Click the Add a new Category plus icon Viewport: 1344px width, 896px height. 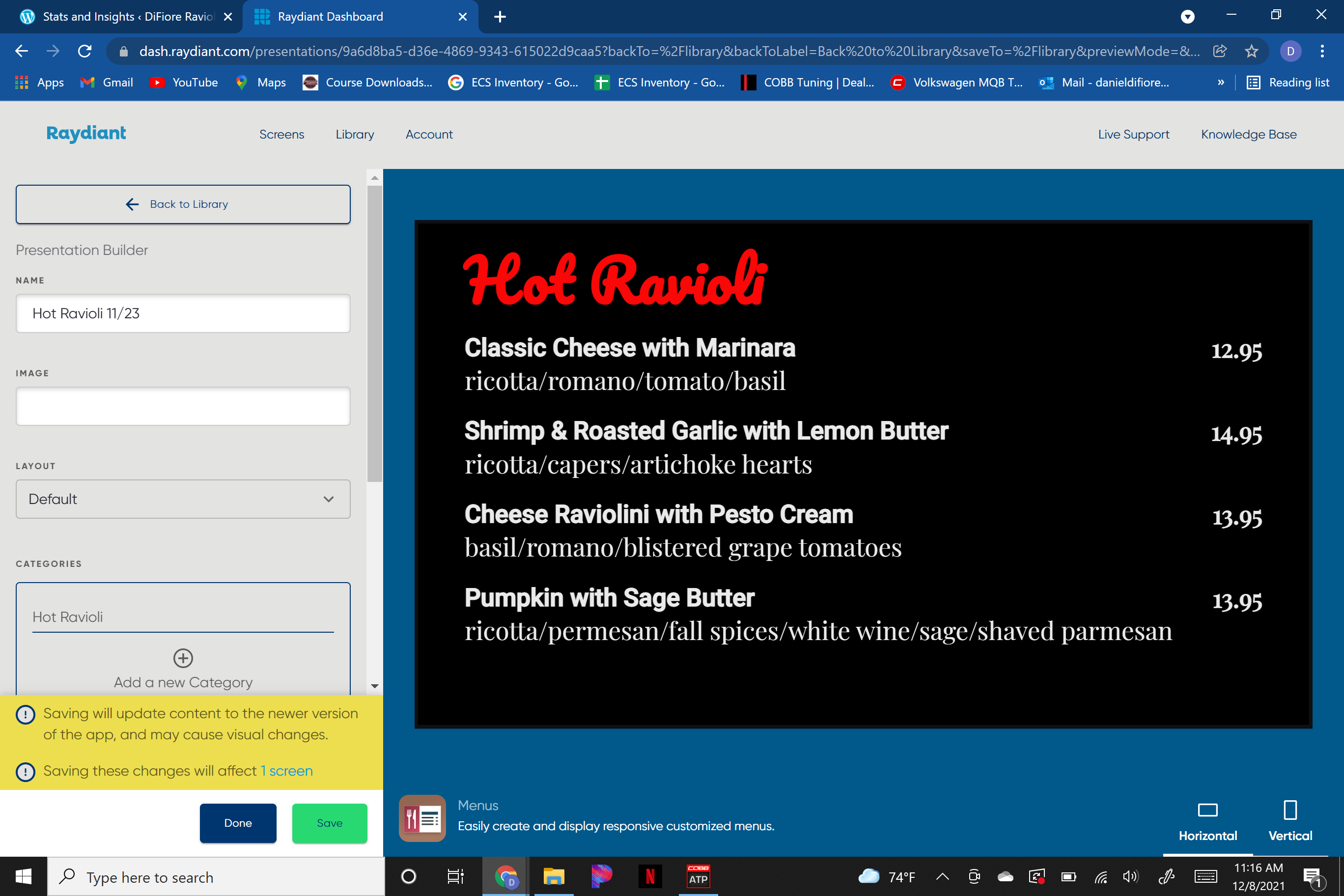pyautogui.click(x=183, y=658)
